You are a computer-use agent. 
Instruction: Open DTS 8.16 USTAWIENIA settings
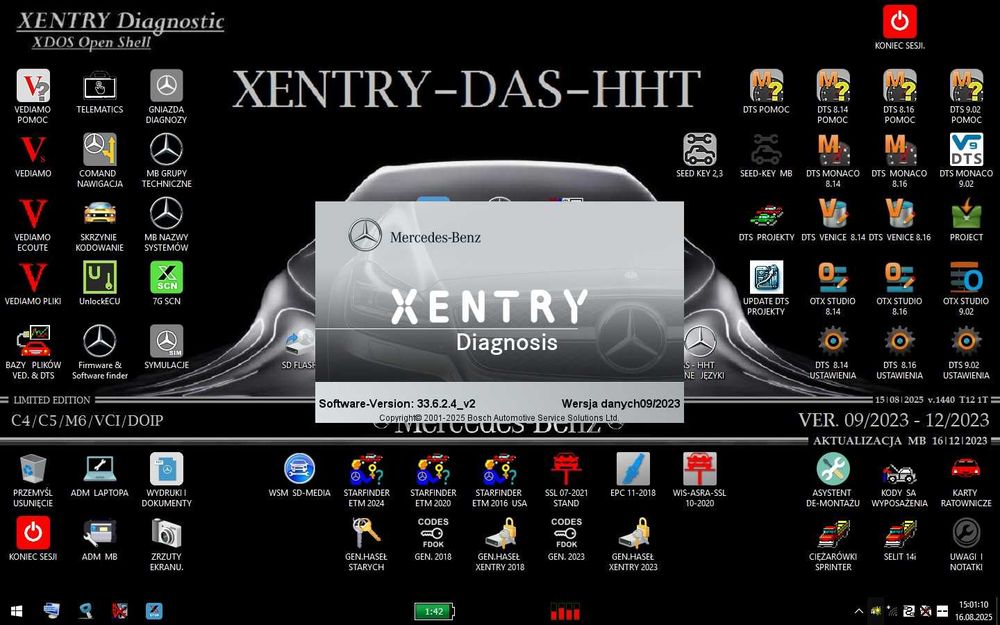point(900,341)
